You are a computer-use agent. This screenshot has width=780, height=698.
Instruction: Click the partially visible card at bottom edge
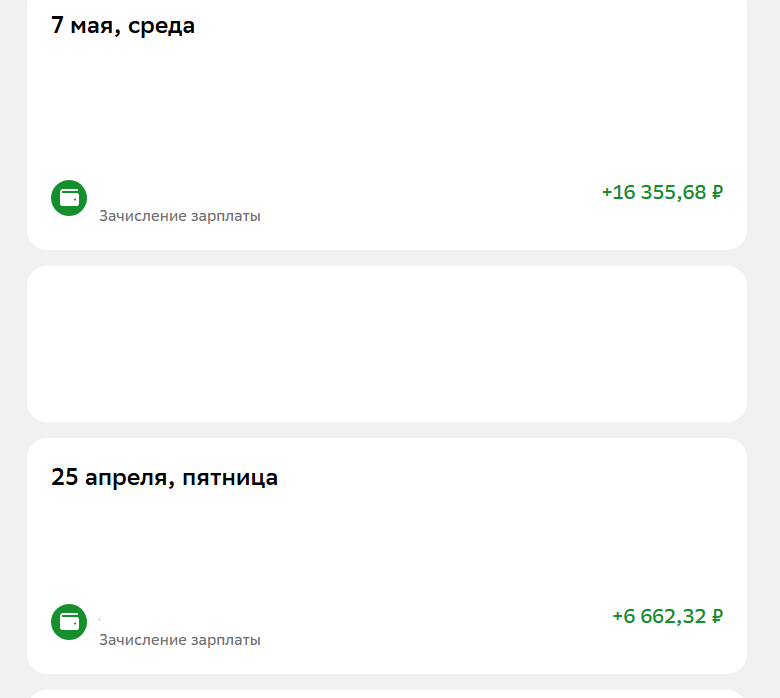[387, 693]
